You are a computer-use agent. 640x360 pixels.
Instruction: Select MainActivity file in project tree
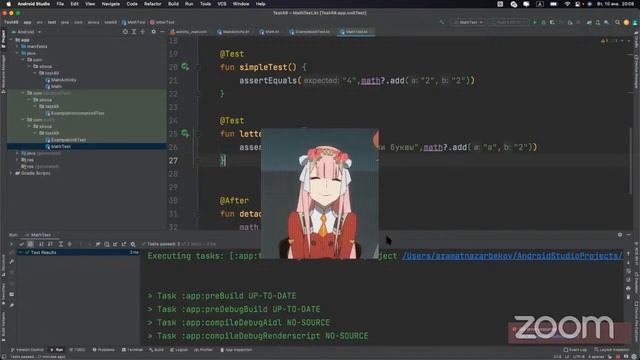tap(61, 80)
